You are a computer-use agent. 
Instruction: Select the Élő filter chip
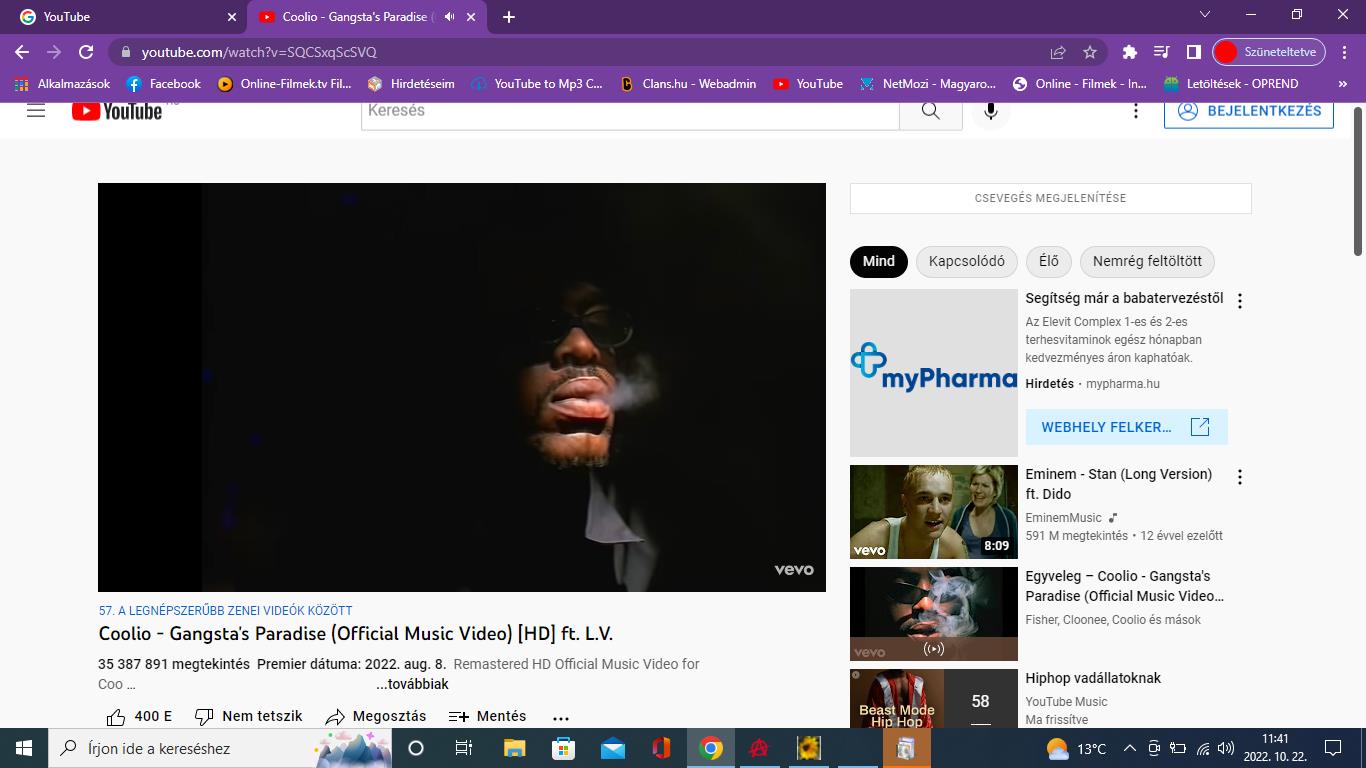1048,261
